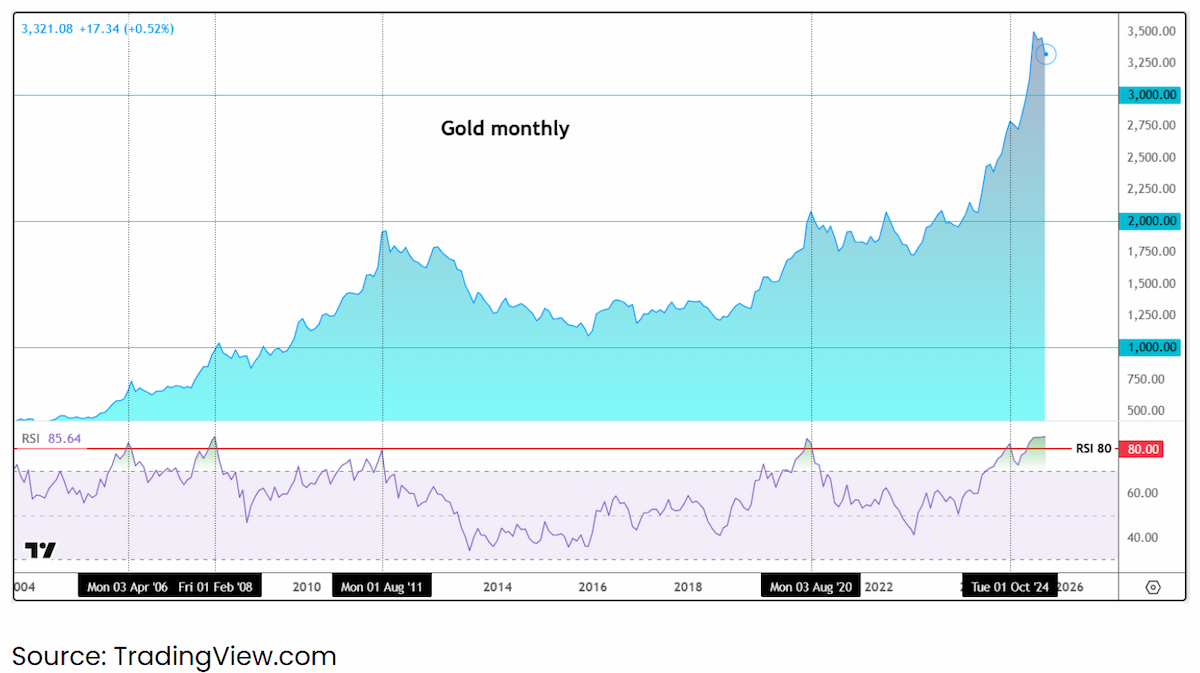
Task: Open chart settings gear icon
Action: coord(1153,587)
